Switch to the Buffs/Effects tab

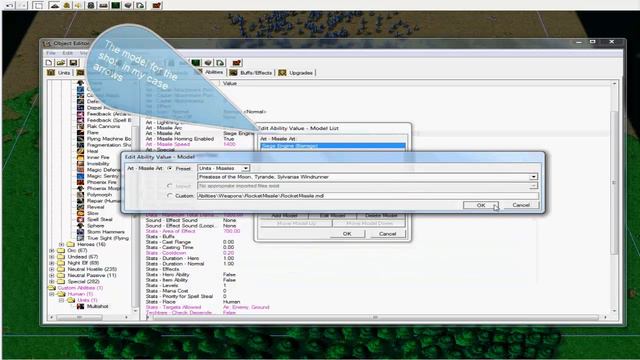251,73
